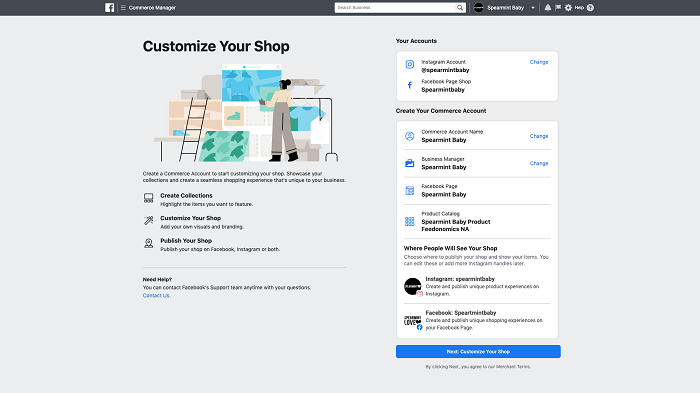The image size is (700, 393).
Task: Open the settings gear icon
Action: (x=568, y=8)
